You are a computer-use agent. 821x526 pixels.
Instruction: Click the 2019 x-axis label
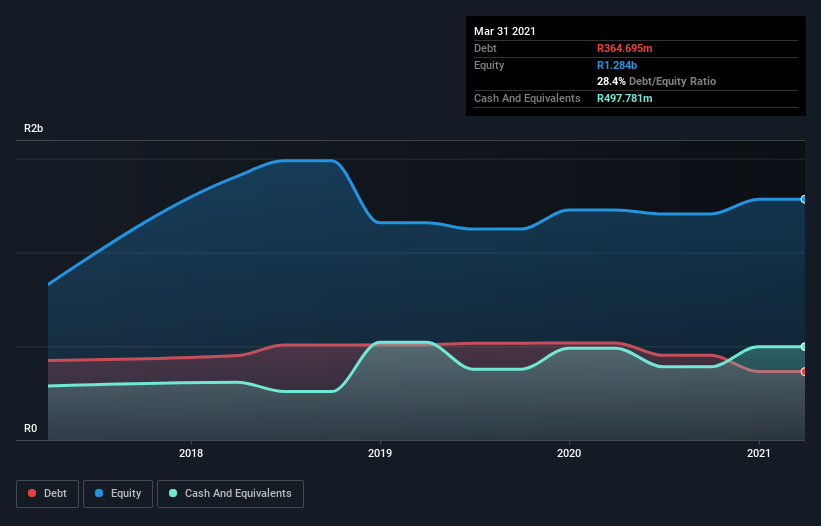click(380, 453)
